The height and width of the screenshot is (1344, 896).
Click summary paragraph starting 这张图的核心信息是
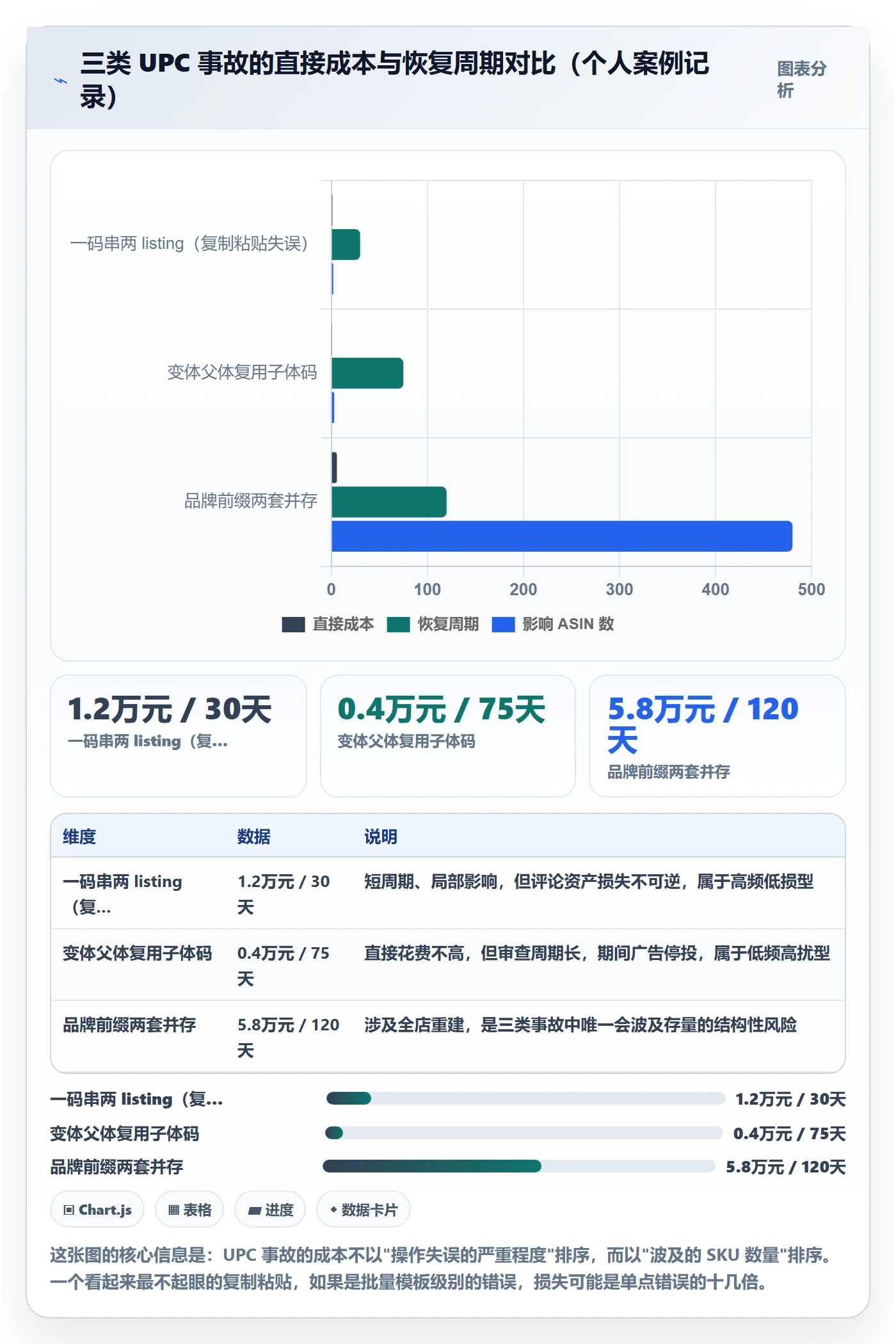pos(442,1268)
